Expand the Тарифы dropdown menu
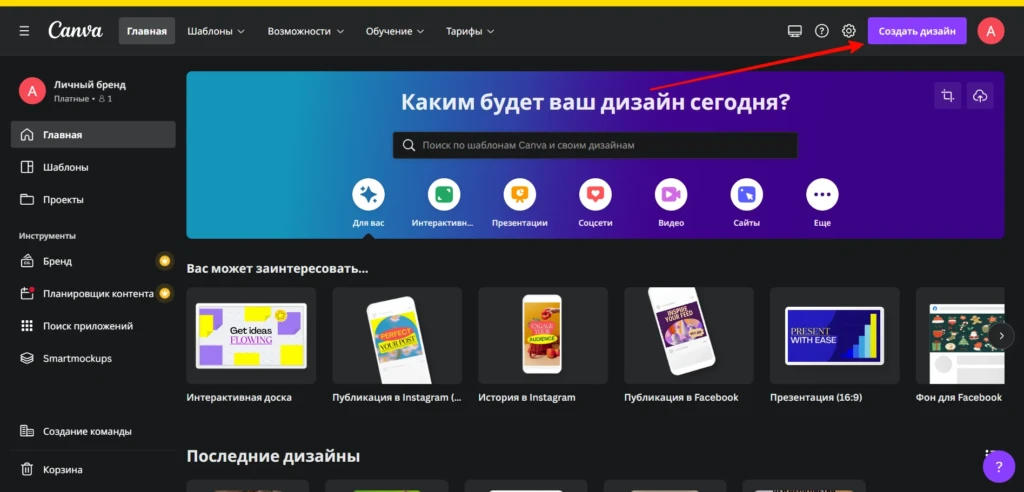This screenshot has height=492, width=1024. (470, 31)
